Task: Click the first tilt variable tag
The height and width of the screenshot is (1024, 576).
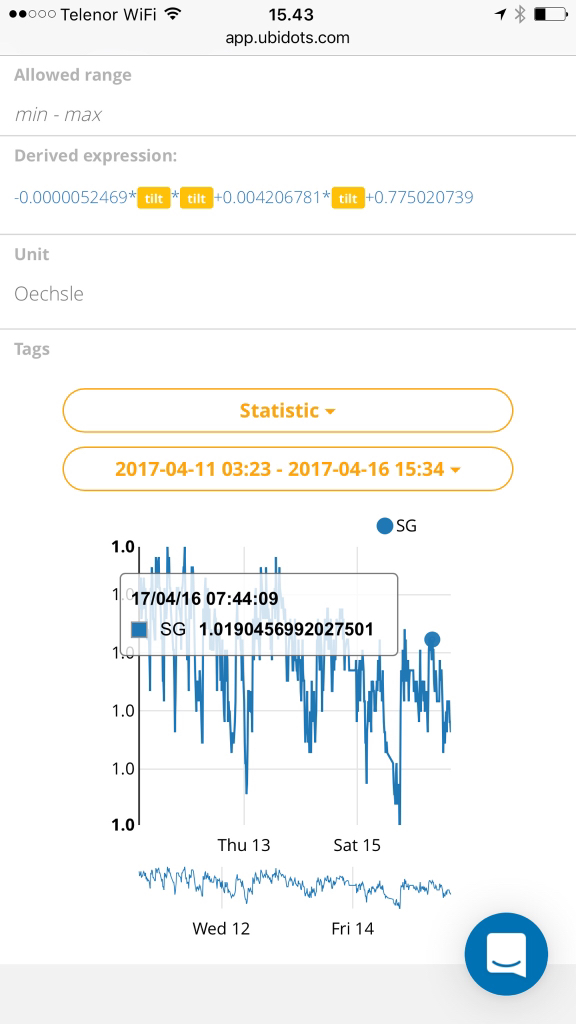Action: click(x=153, y=198)
